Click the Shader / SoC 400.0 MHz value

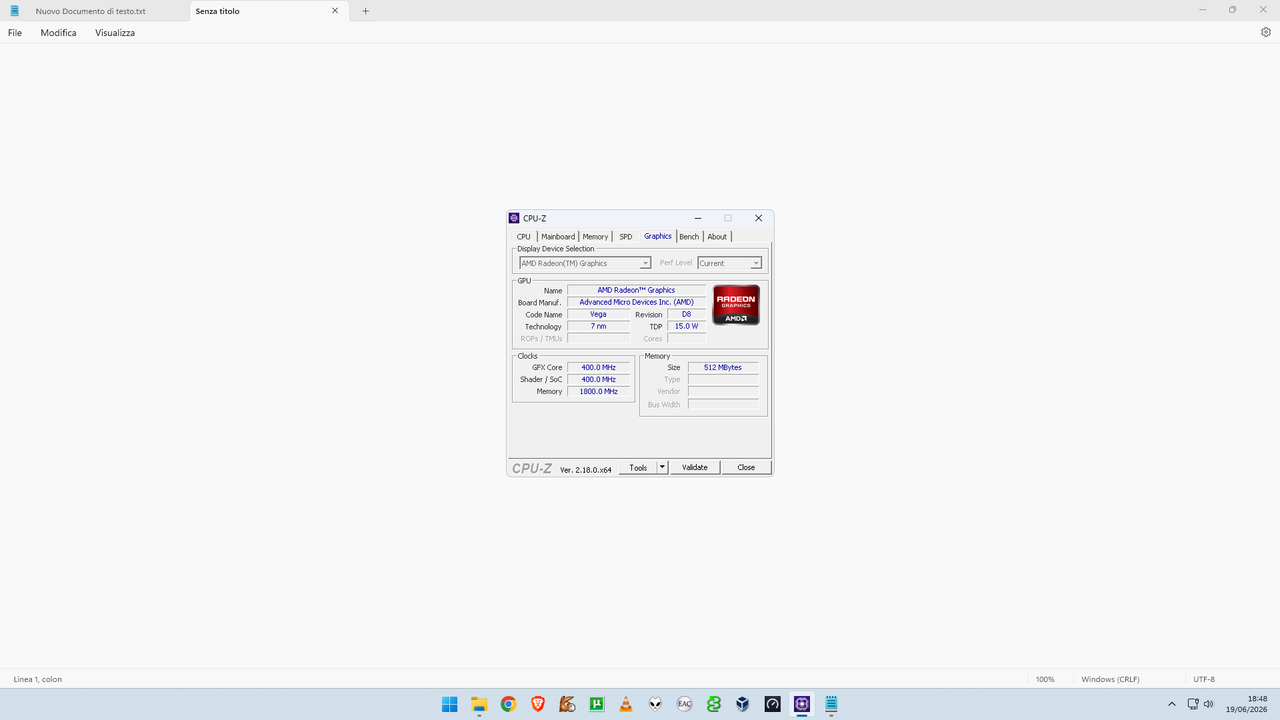(598, 379)
